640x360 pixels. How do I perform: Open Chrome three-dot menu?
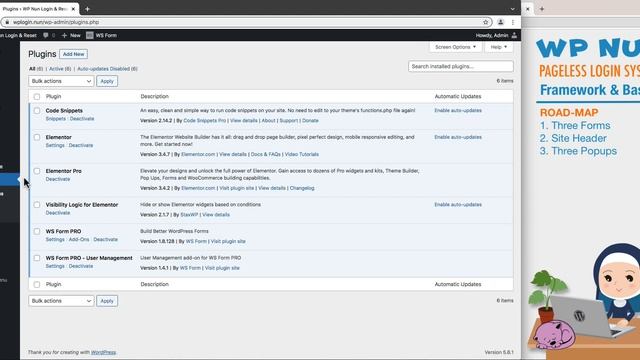point(513,22)
